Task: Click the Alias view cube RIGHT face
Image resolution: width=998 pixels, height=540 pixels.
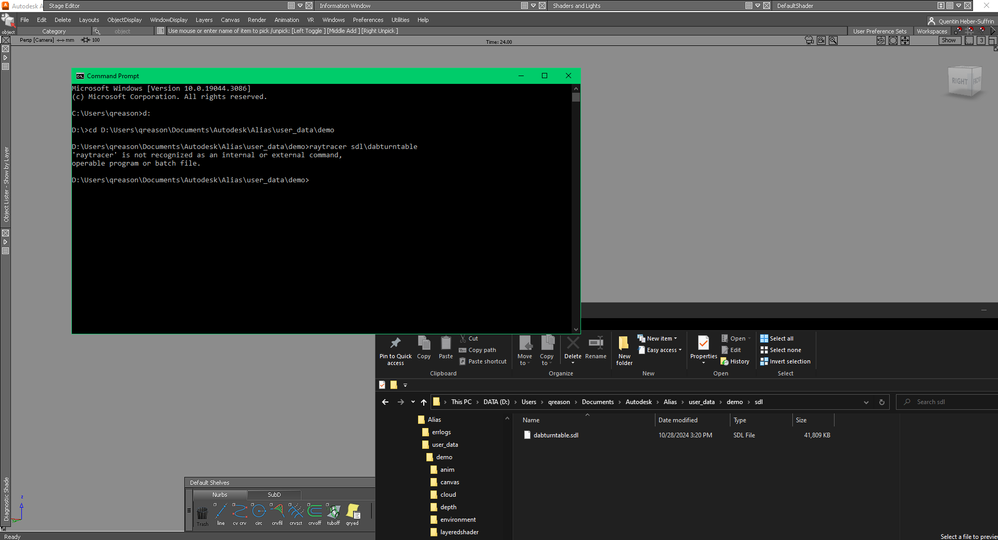Action: (959, 81)
